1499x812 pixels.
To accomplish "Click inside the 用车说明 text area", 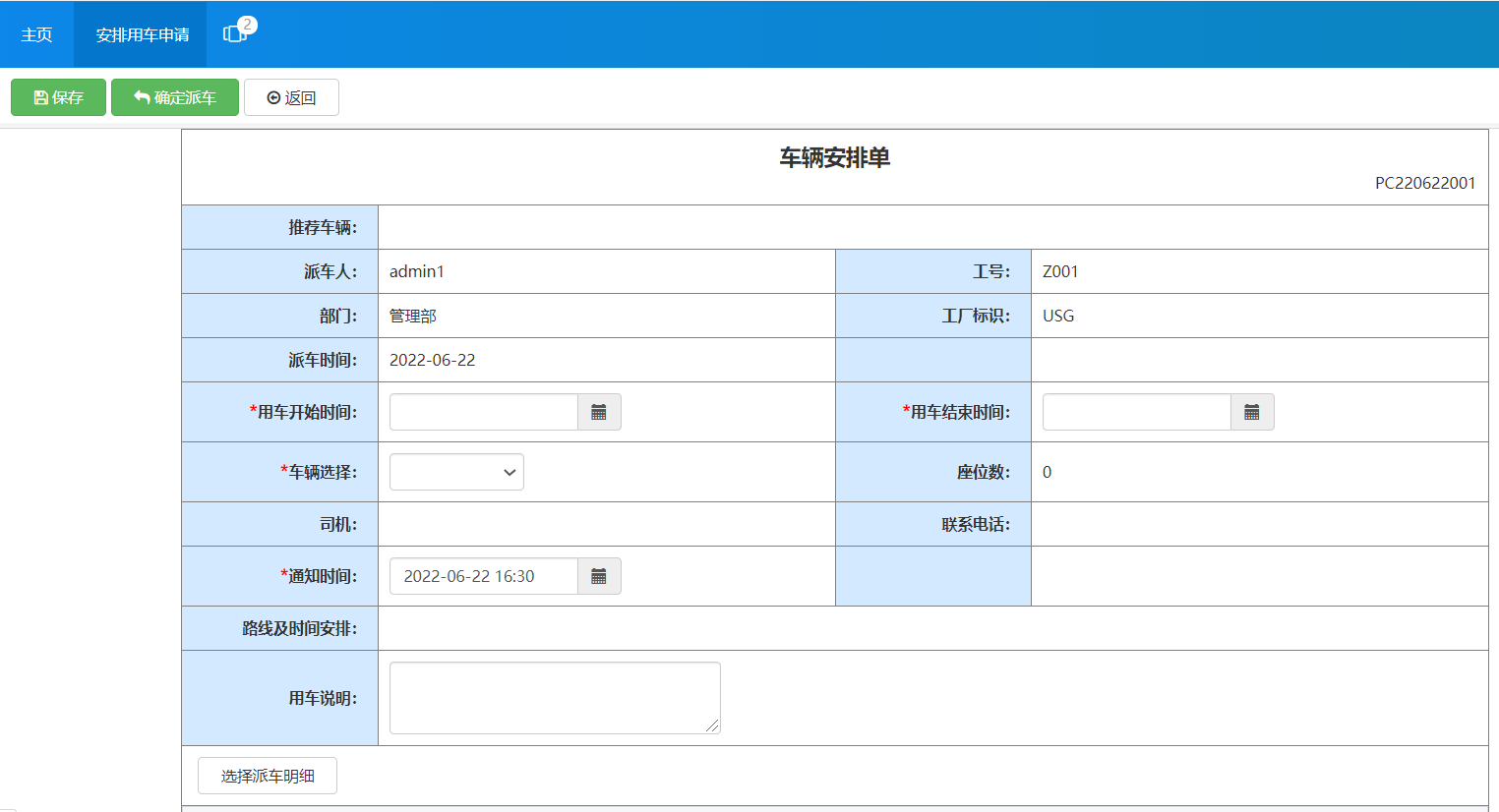I will tap(554, 697).
